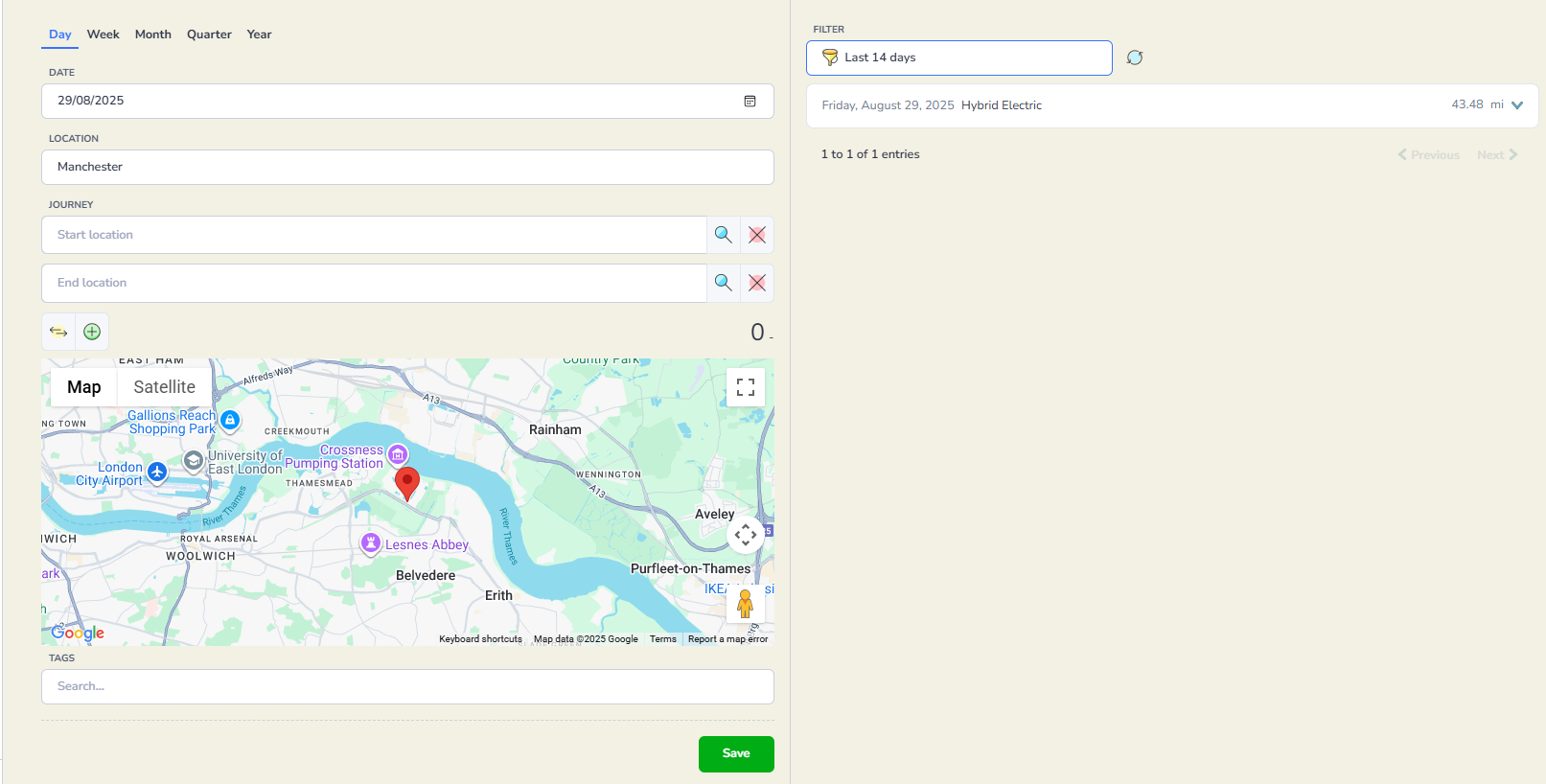Click the London City Airport marker icon

pyautogui.click(x=157, y=472)
